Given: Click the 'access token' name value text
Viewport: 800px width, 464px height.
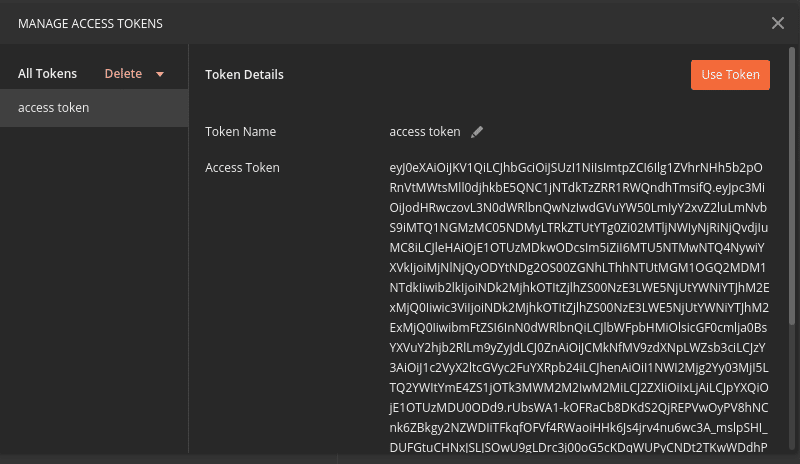Looking at the screenshot, I should click(424, 132).
